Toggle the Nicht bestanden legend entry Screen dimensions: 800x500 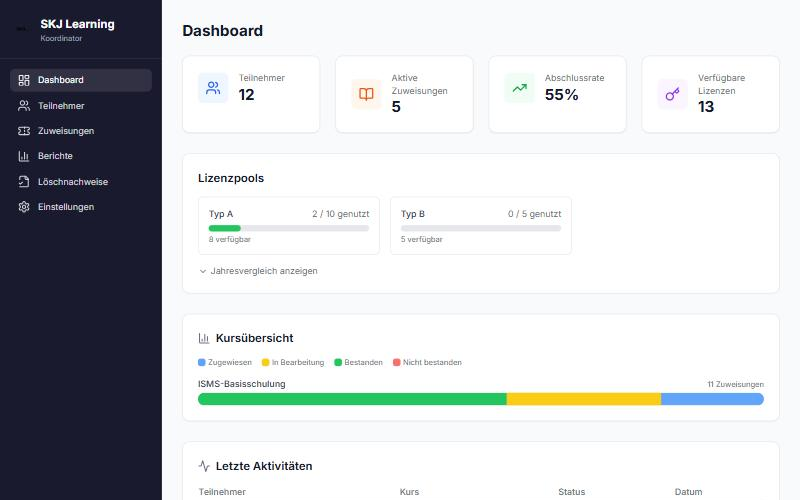click(x=427, y=362)
